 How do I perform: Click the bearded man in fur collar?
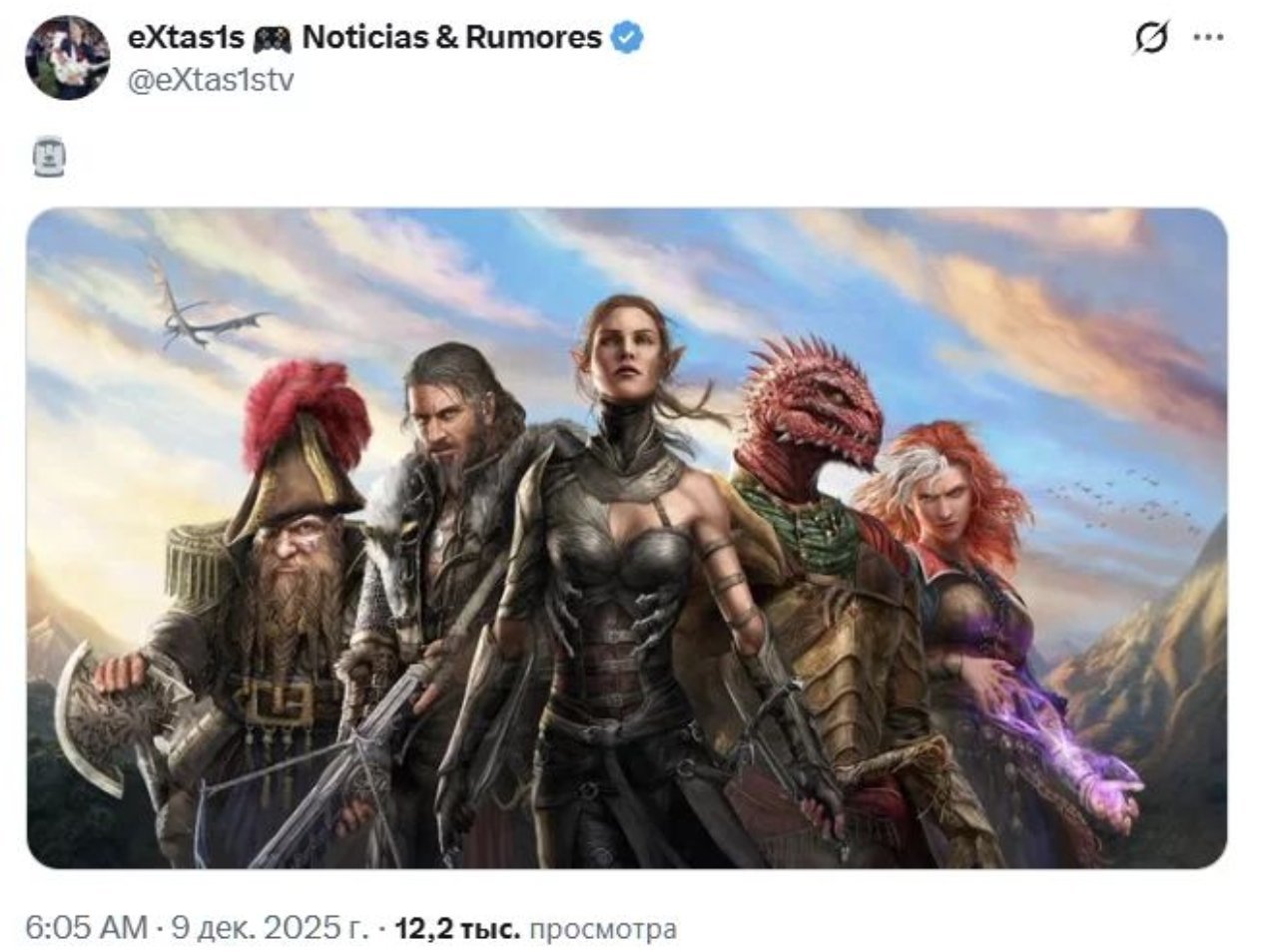click(454, 559)
